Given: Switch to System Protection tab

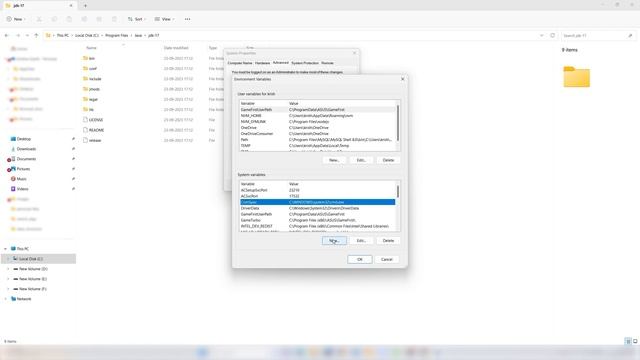Looking at the screenshot, I should pos(305,63).
